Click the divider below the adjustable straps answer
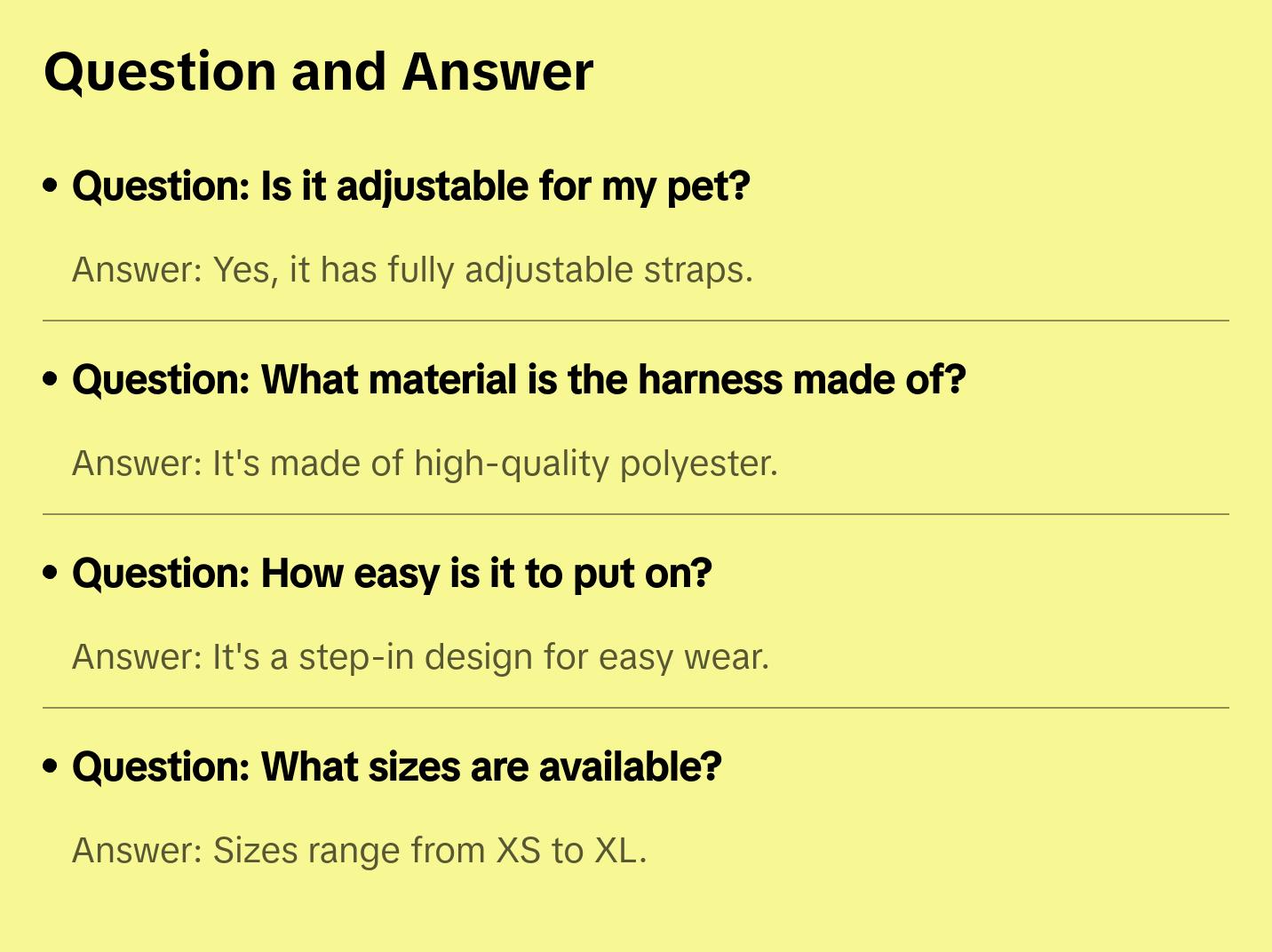Viewport: 1272px width, 952px height. pos(636,321)
